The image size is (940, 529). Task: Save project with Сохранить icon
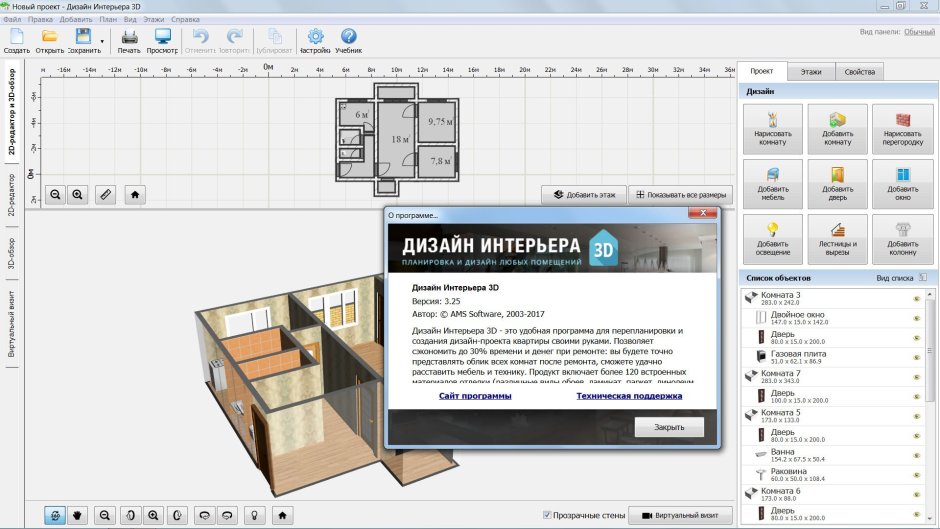tap(83, 37)
